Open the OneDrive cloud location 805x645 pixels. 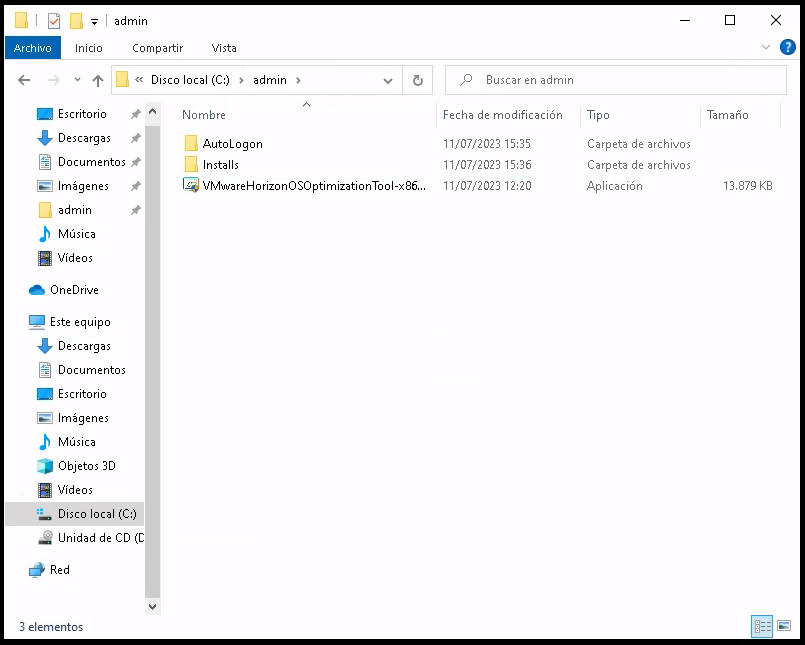click(x=73, y=290)
